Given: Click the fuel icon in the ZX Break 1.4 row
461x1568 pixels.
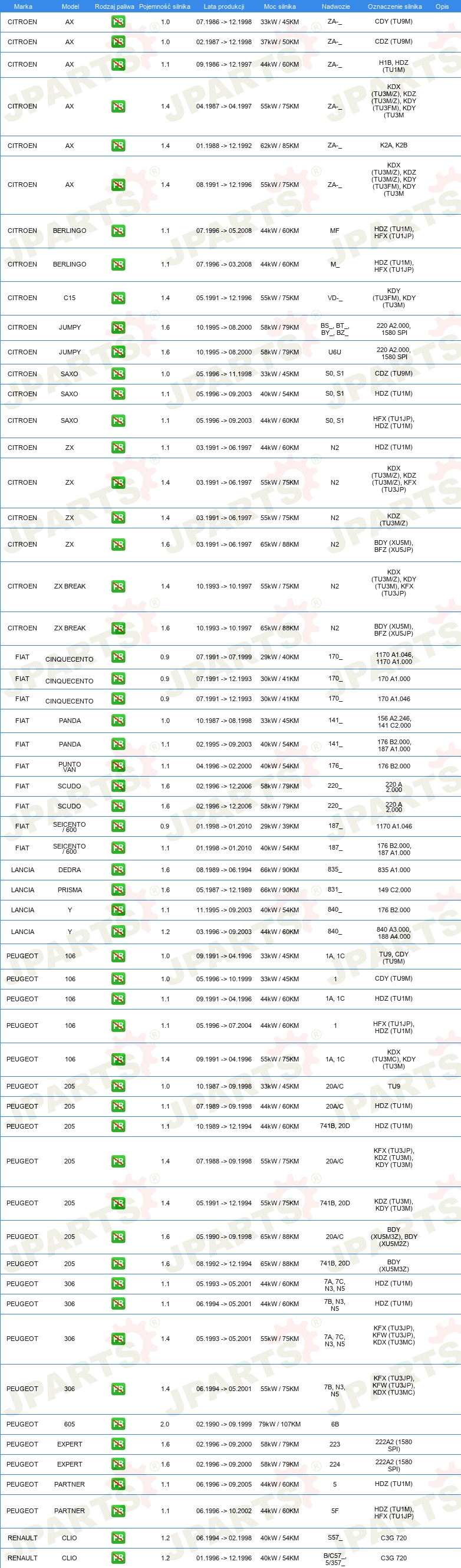Looking at the screenshot, I should click(x=118, y=587).
